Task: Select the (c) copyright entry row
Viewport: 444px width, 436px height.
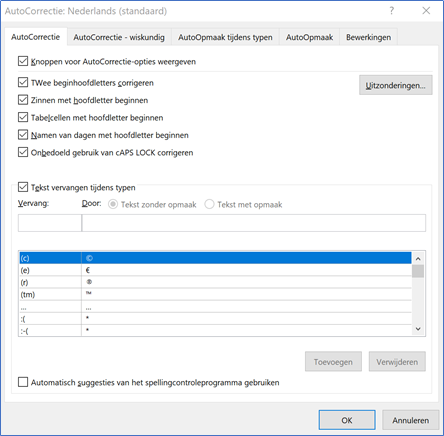Action: [x=215, y=258]
